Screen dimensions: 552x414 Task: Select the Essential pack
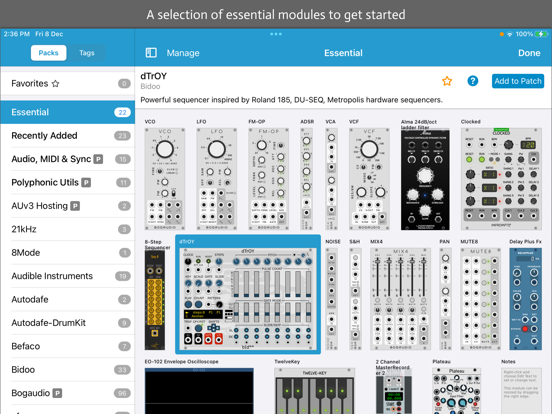(68, 112)
